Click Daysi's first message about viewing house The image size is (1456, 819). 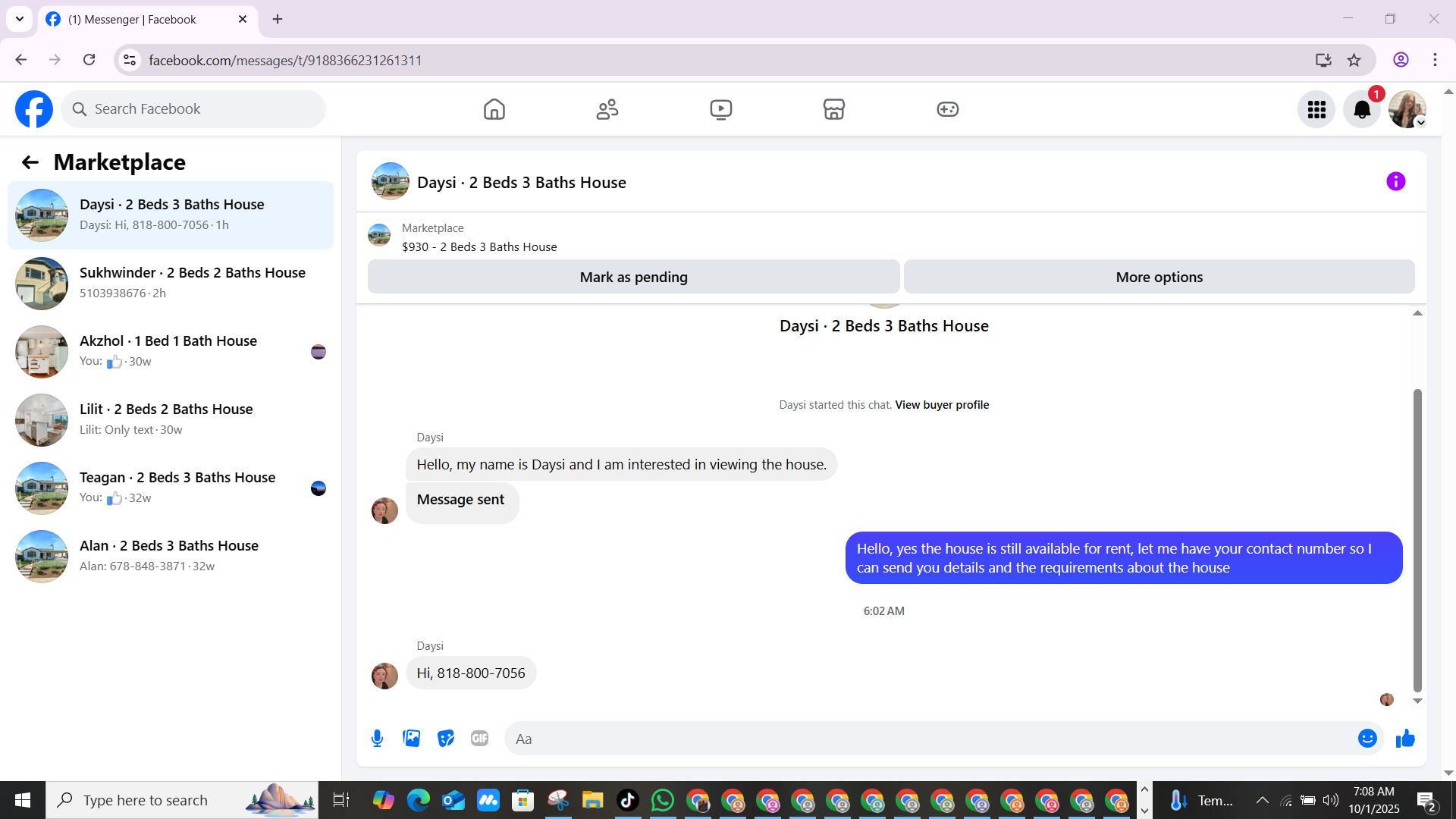pos(621,465)
